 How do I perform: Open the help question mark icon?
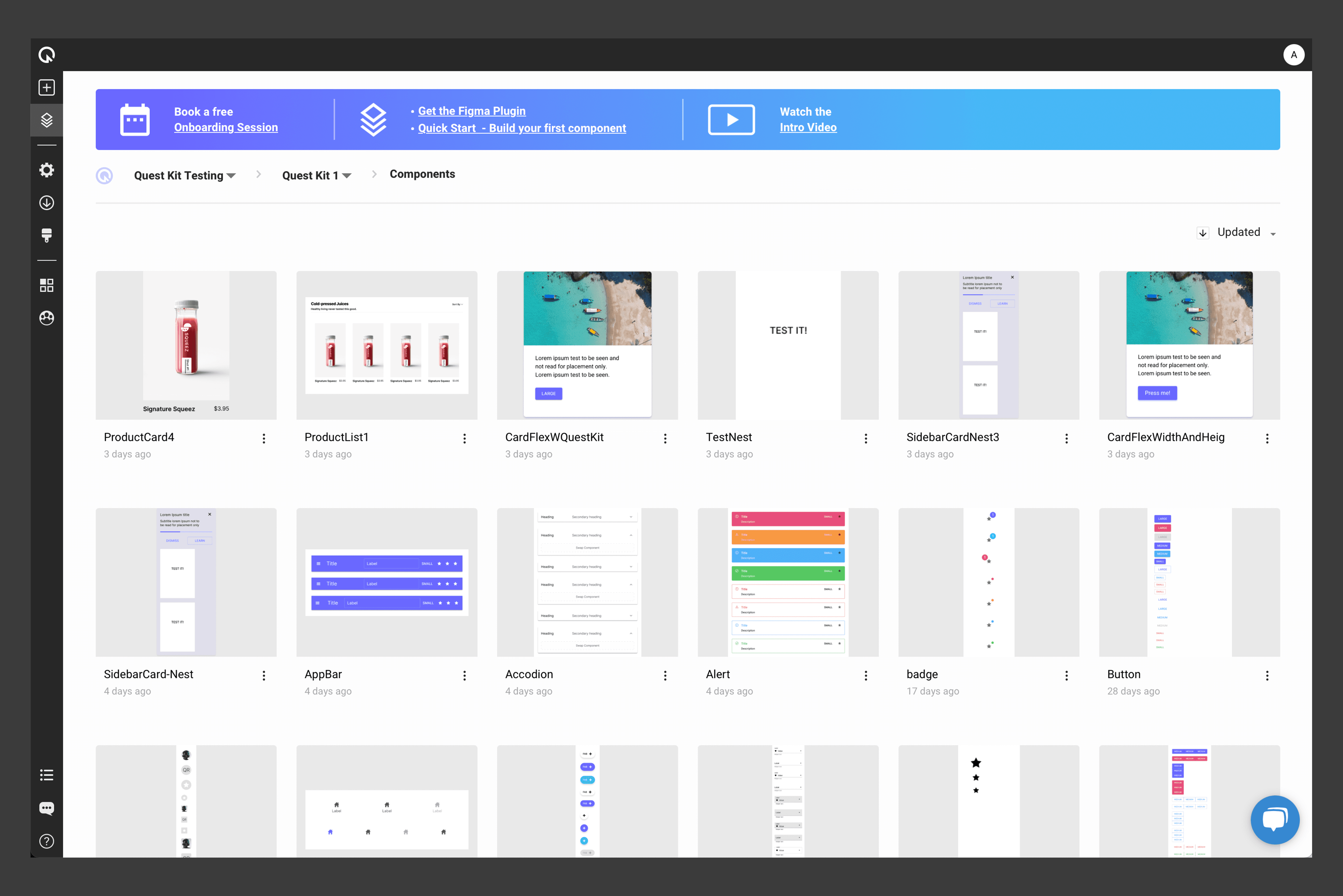(x=46, y=841)
